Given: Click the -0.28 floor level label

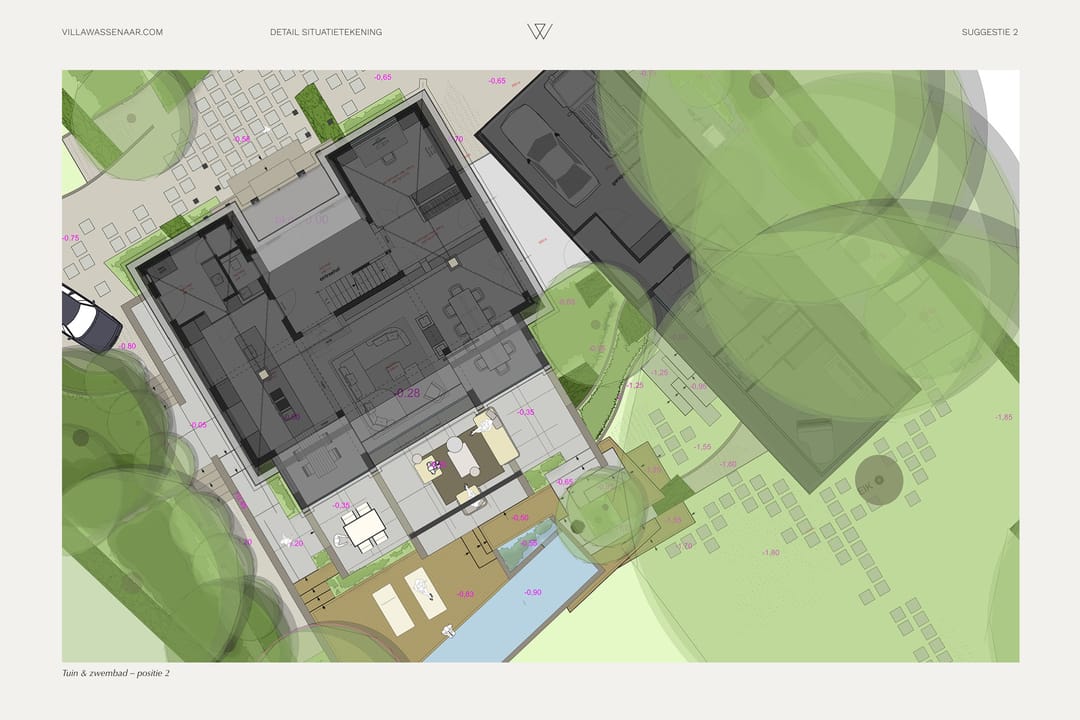Looking at the screenshot, I should pyautogui.click(x=406, y=393).
